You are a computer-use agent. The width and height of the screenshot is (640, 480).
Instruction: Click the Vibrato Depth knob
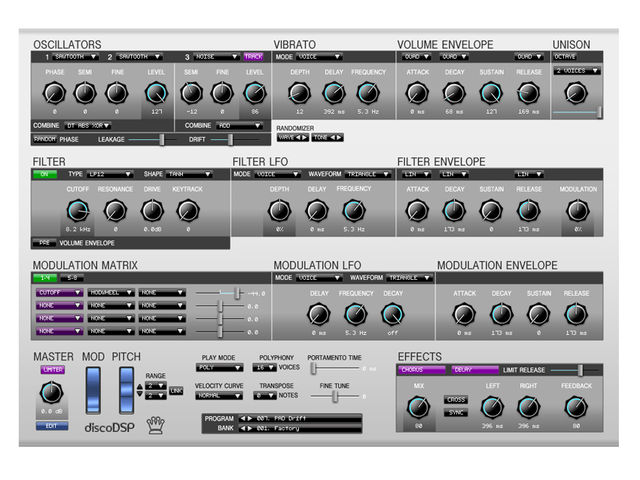(299, 93)
